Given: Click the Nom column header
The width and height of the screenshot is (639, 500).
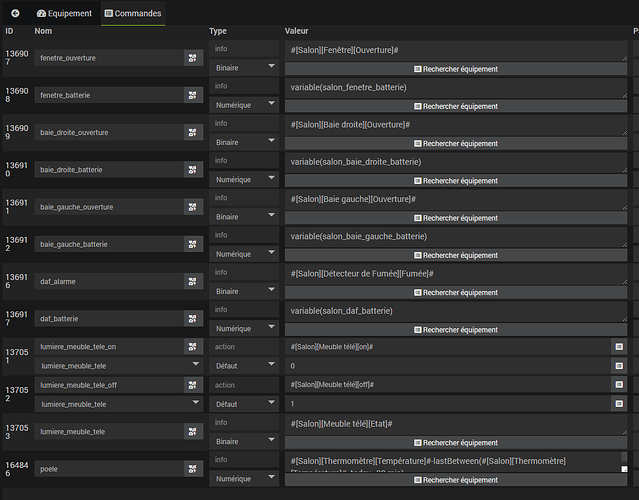Looking at the screenshot, I should pos(43,31).
